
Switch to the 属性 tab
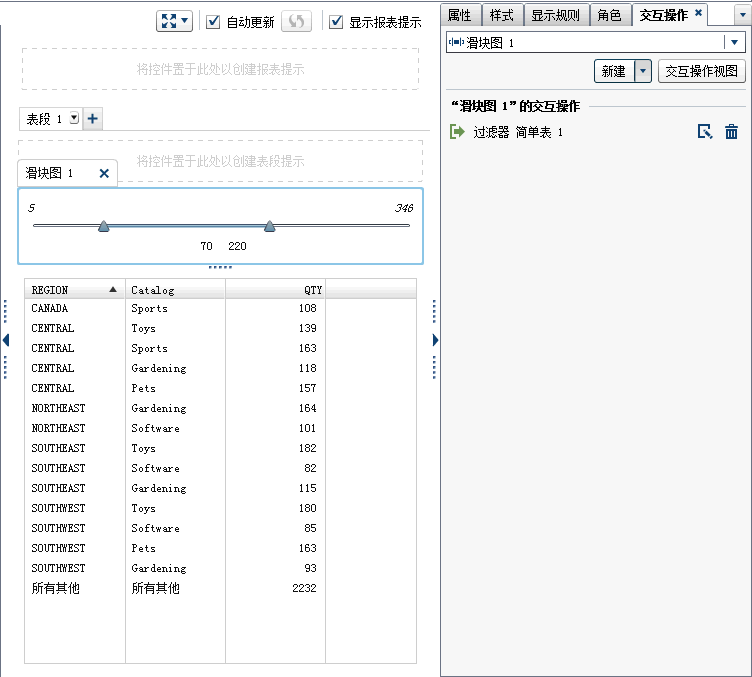click(459, 15)
